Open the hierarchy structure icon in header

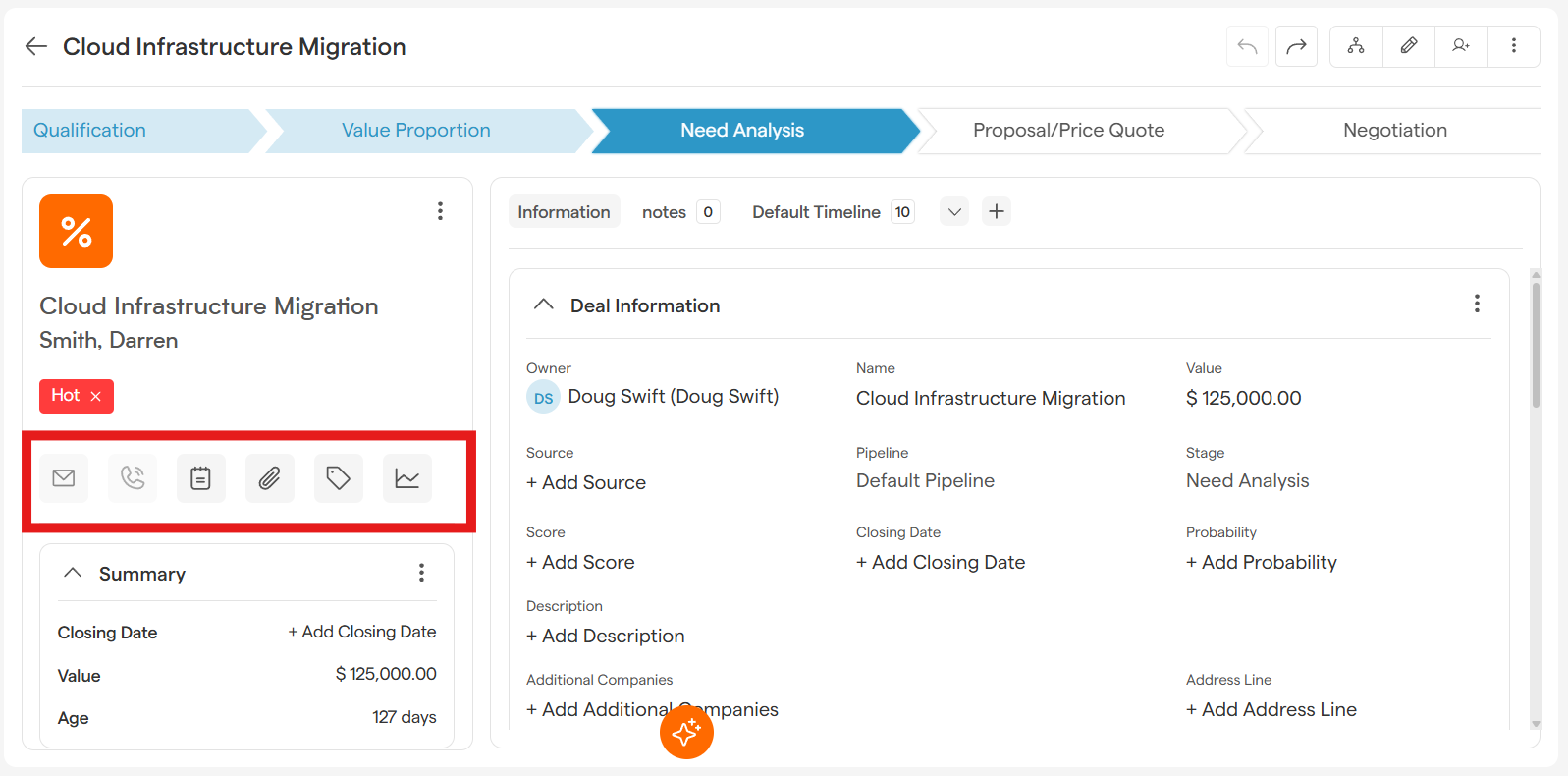click(x=1356, y=46)
